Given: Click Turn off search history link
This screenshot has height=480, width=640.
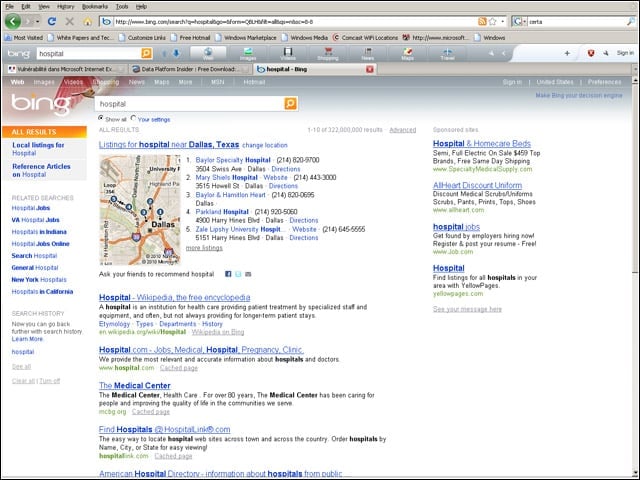Looking at the screenshot, I should 50,381.
